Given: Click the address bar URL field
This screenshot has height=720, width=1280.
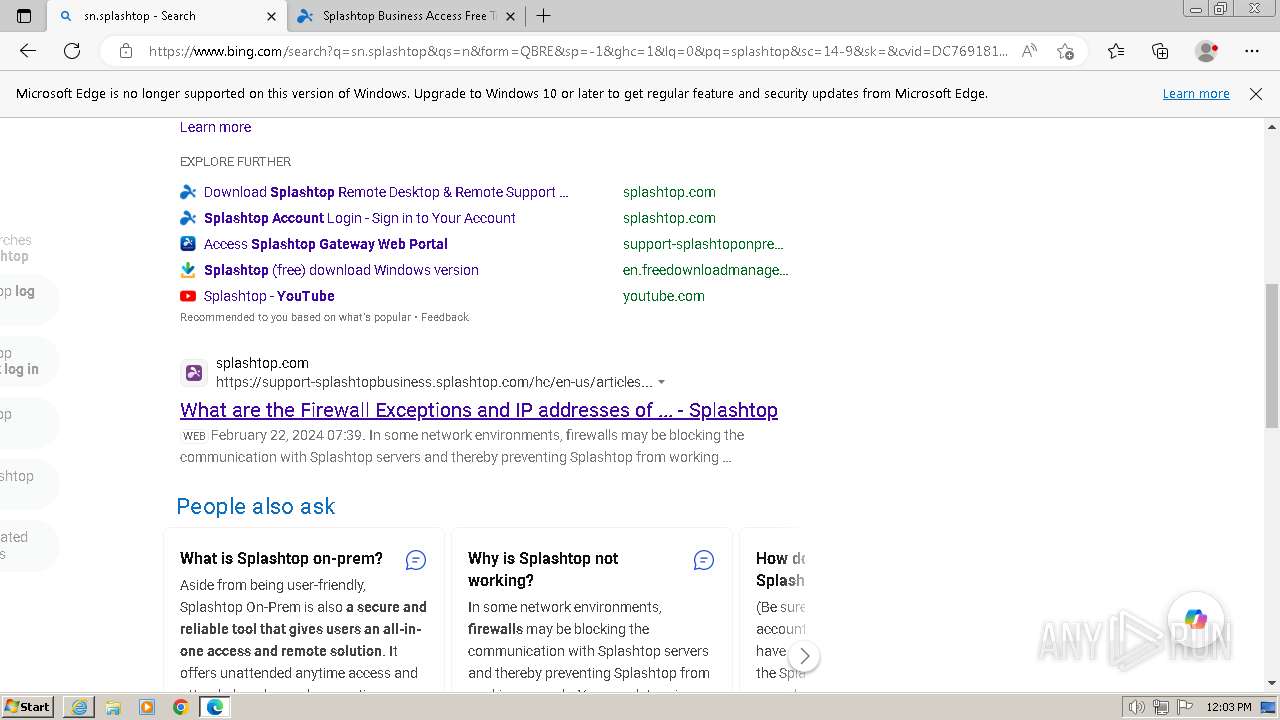Looking at the screenshot, I should pyautogui.click(x=578, y=51).
